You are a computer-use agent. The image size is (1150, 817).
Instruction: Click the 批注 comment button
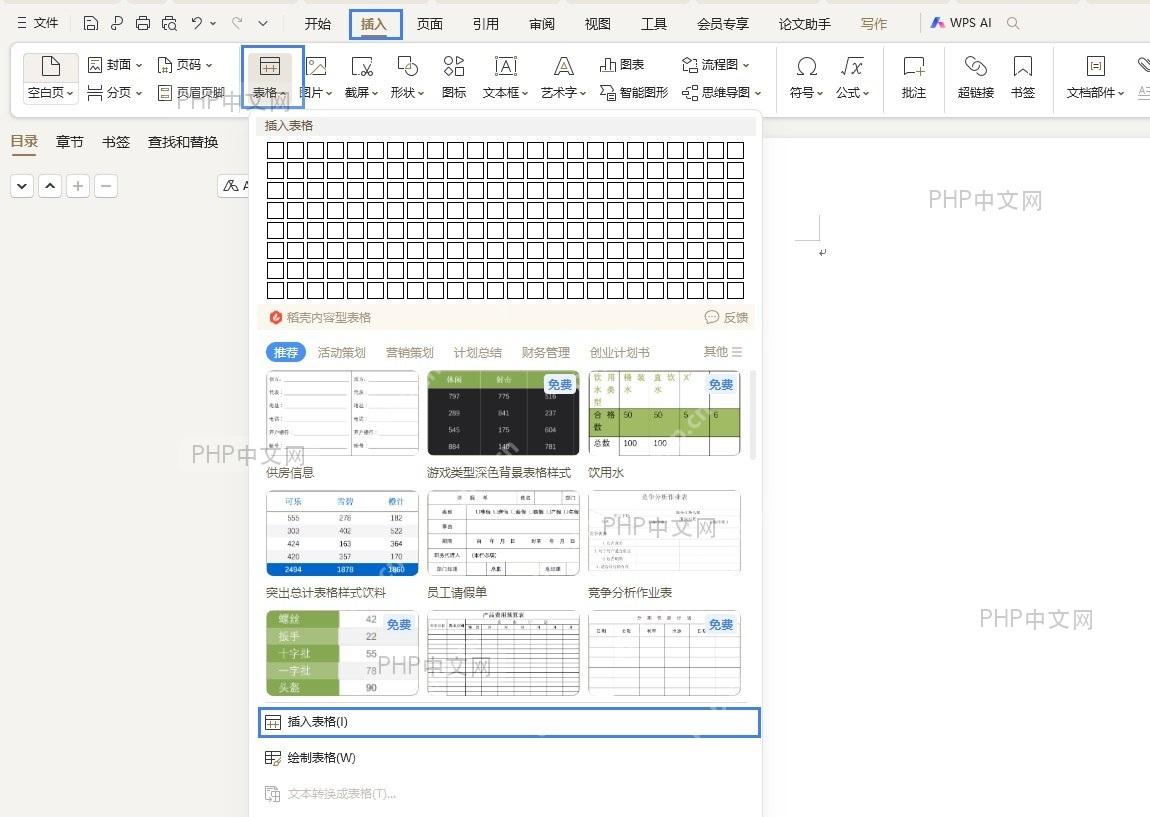click(914, 77)
